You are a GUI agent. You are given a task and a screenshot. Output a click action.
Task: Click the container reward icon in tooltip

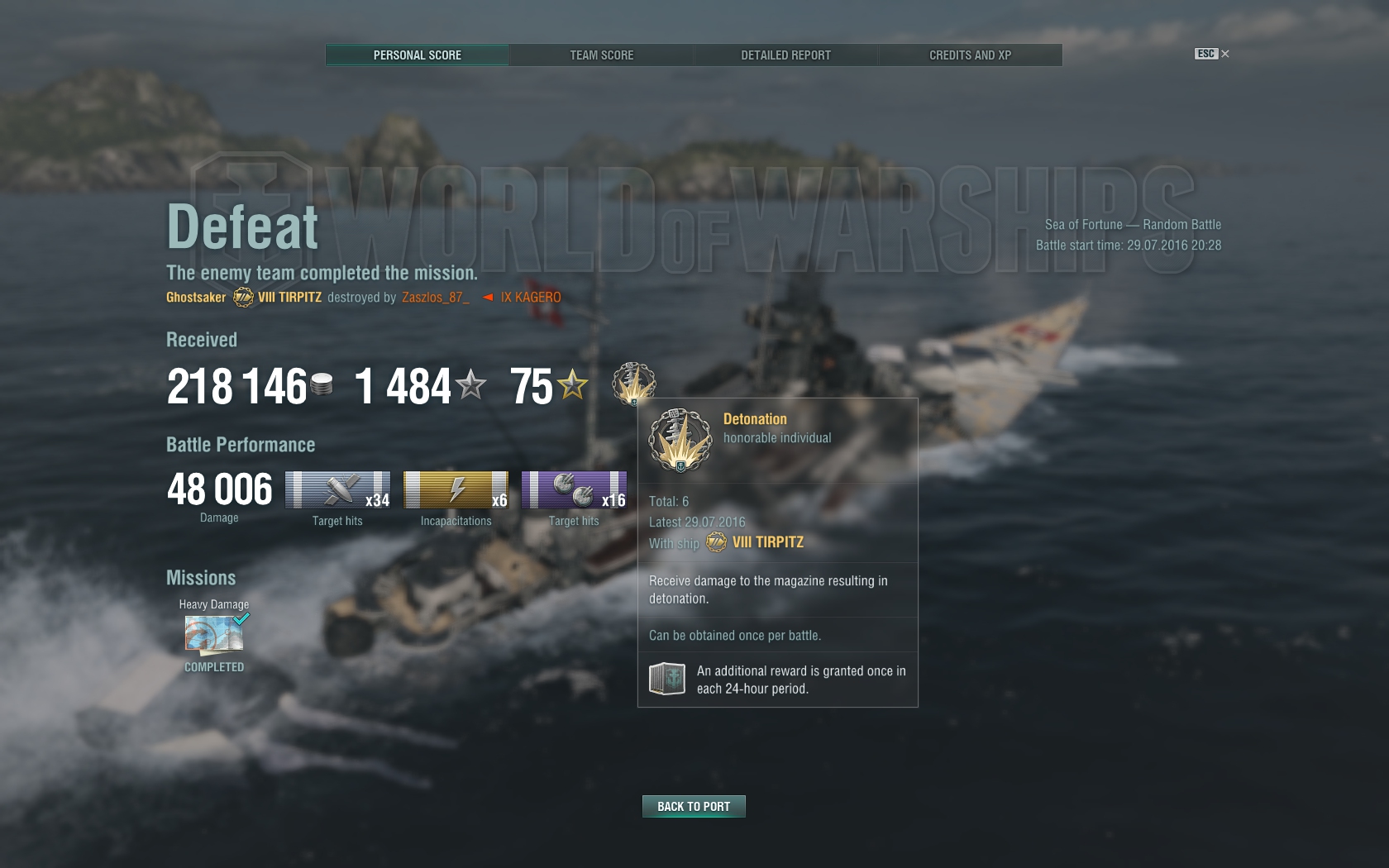pos(667,680)
